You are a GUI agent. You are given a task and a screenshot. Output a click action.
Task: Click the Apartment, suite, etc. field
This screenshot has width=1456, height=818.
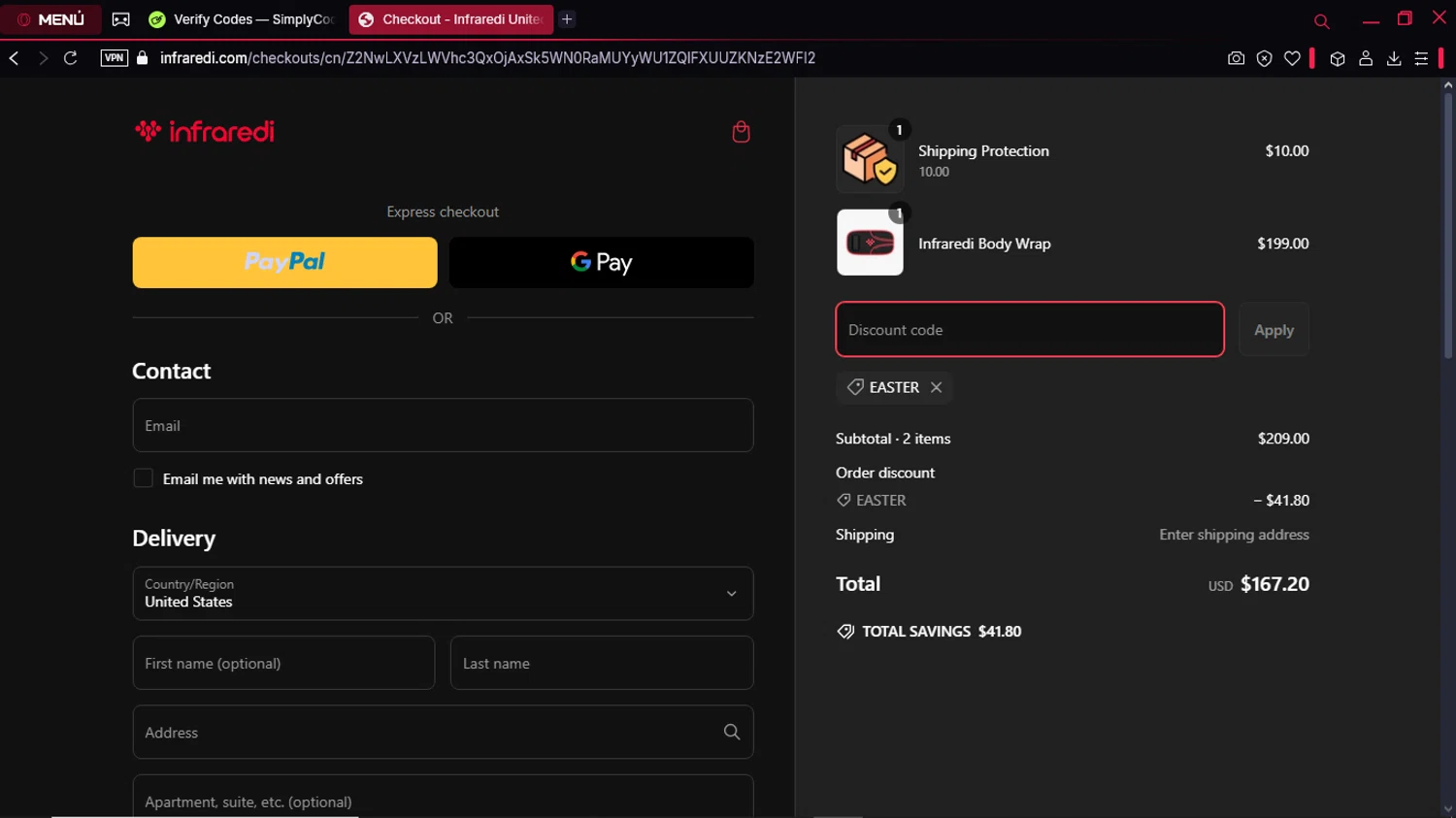(443, 798)
